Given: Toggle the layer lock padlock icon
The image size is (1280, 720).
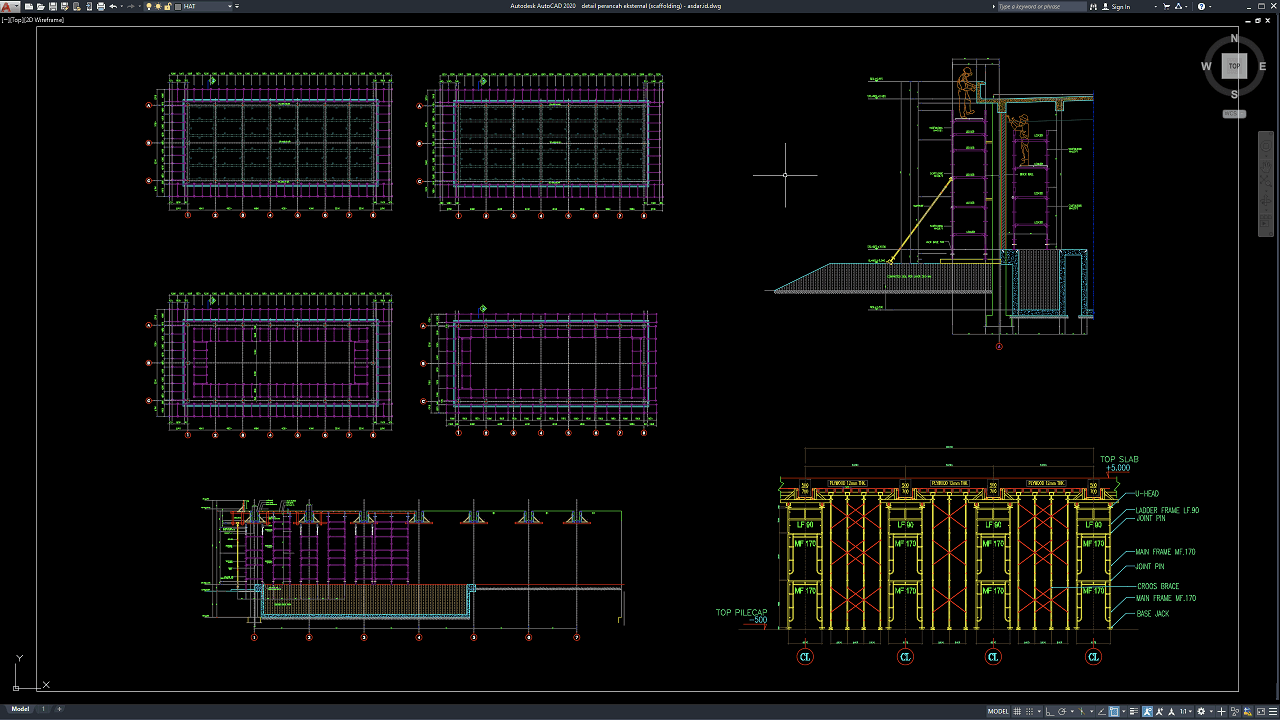Looking at the screenshot, I should [x=168, y=6].
